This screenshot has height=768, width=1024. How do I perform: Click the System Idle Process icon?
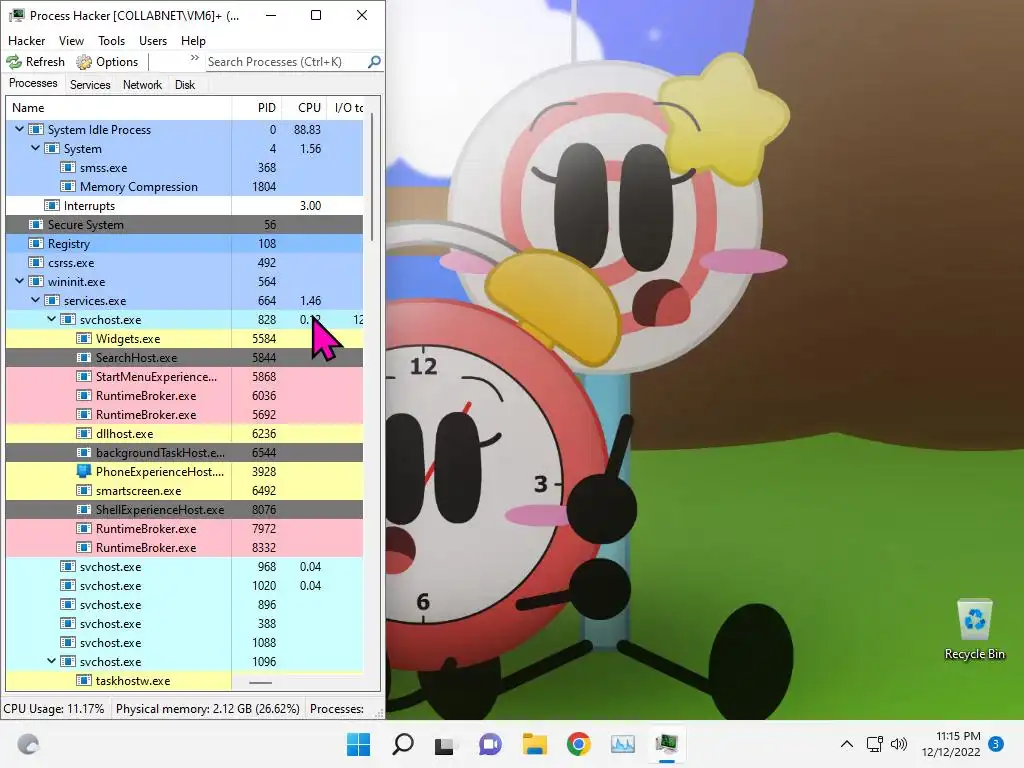pyautogui.click(x=36, y=129)
